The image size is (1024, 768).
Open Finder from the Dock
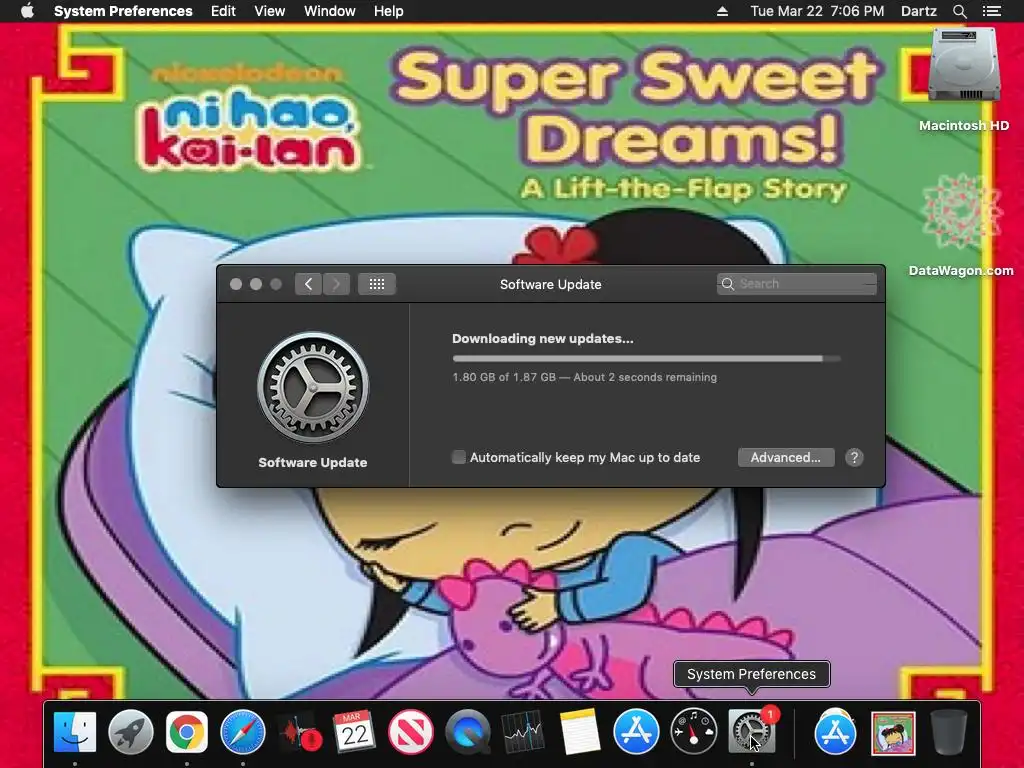pyautogui.click(x=74, y=732)
